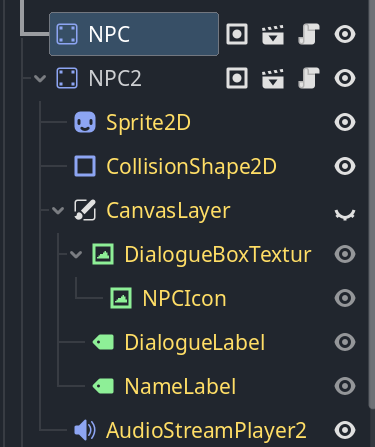The height and width of the screenshot is (447, 375).
Task: Open the script attached to NPC2
Action: [309, 78]
